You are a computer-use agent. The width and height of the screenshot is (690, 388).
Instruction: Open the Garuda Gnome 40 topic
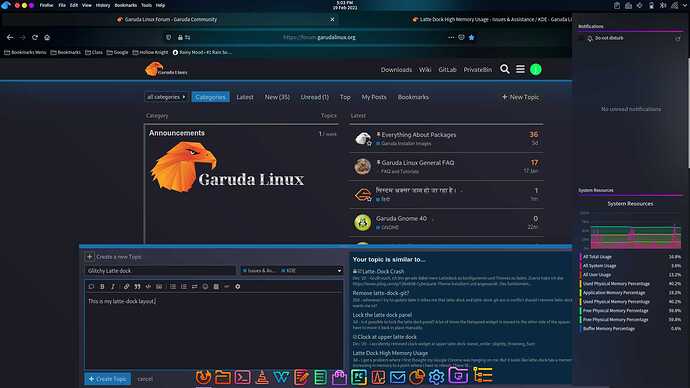tap(401, 218)
